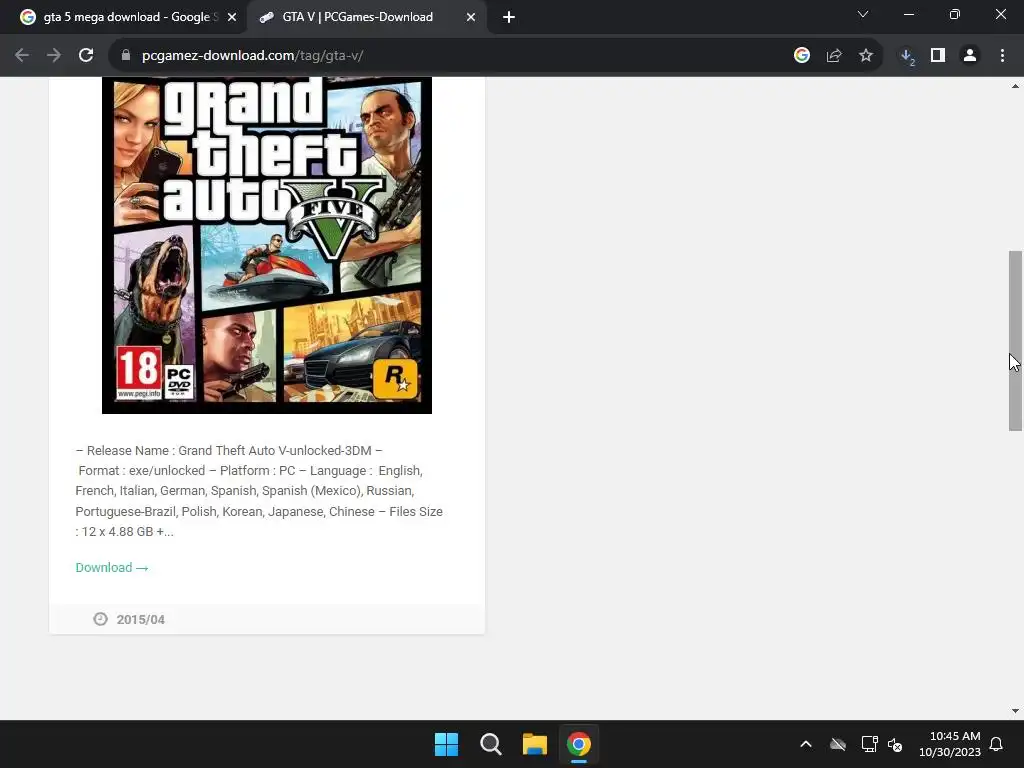Click the clock icon beside 2015/04
This screenshot has height=768, width=1024.
coord(100,619)
